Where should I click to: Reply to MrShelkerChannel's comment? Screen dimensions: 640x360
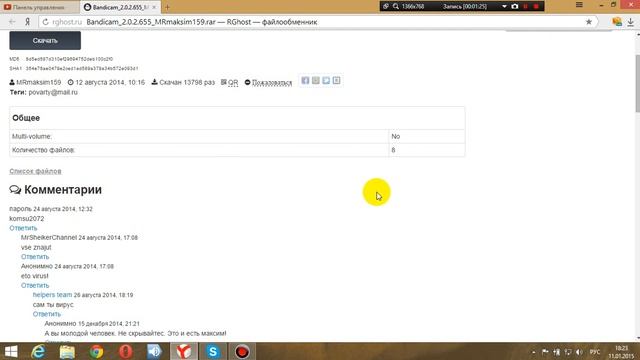click(35, 256)
